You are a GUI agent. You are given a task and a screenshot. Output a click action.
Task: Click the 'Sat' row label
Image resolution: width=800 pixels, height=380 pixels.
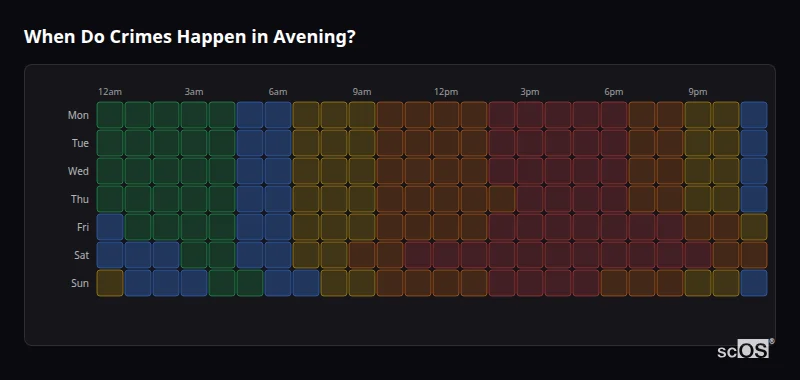pyautogui.click(x=82, y=256)
